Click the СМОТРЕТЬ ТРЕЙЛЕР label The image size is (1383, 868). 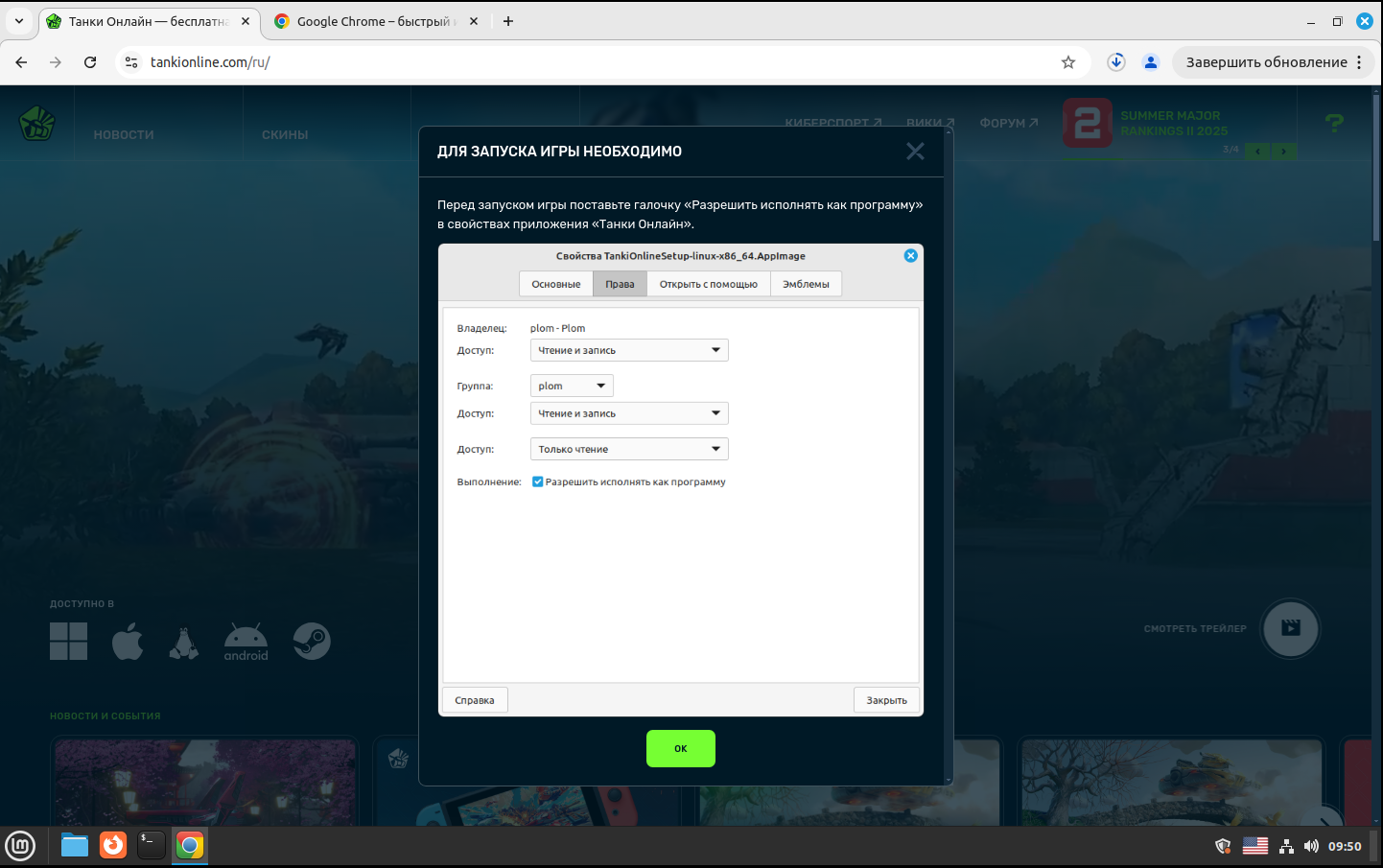pyautogui.click(x=1195, y=629)
